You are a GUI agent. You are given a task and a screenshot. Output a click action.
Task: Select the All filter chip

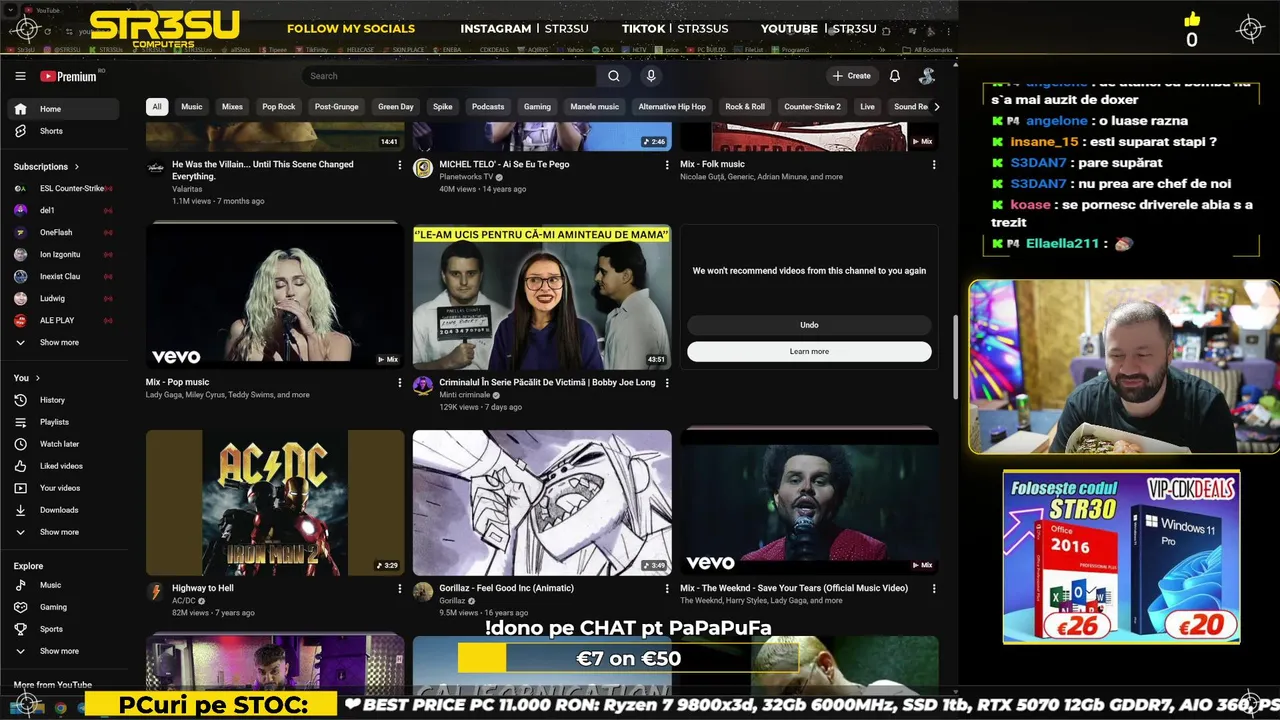point(156,107)
